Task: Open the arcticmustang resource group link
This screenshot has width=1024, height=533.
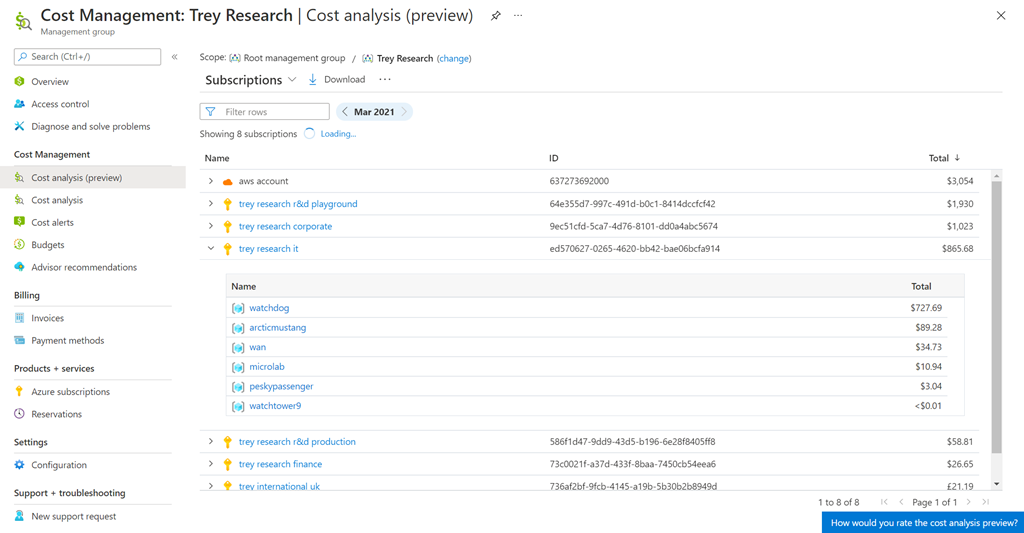Action: pos(278,327)
